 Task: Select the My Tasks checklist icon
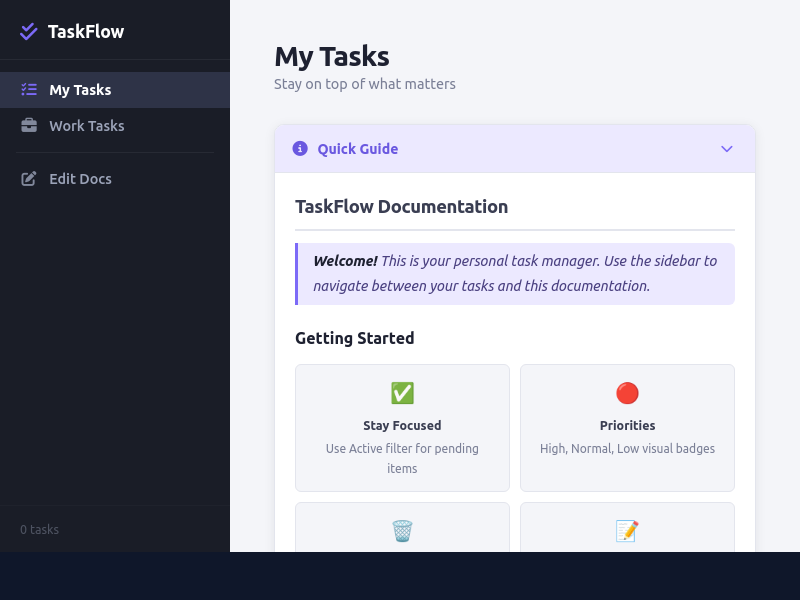(29, 89)
